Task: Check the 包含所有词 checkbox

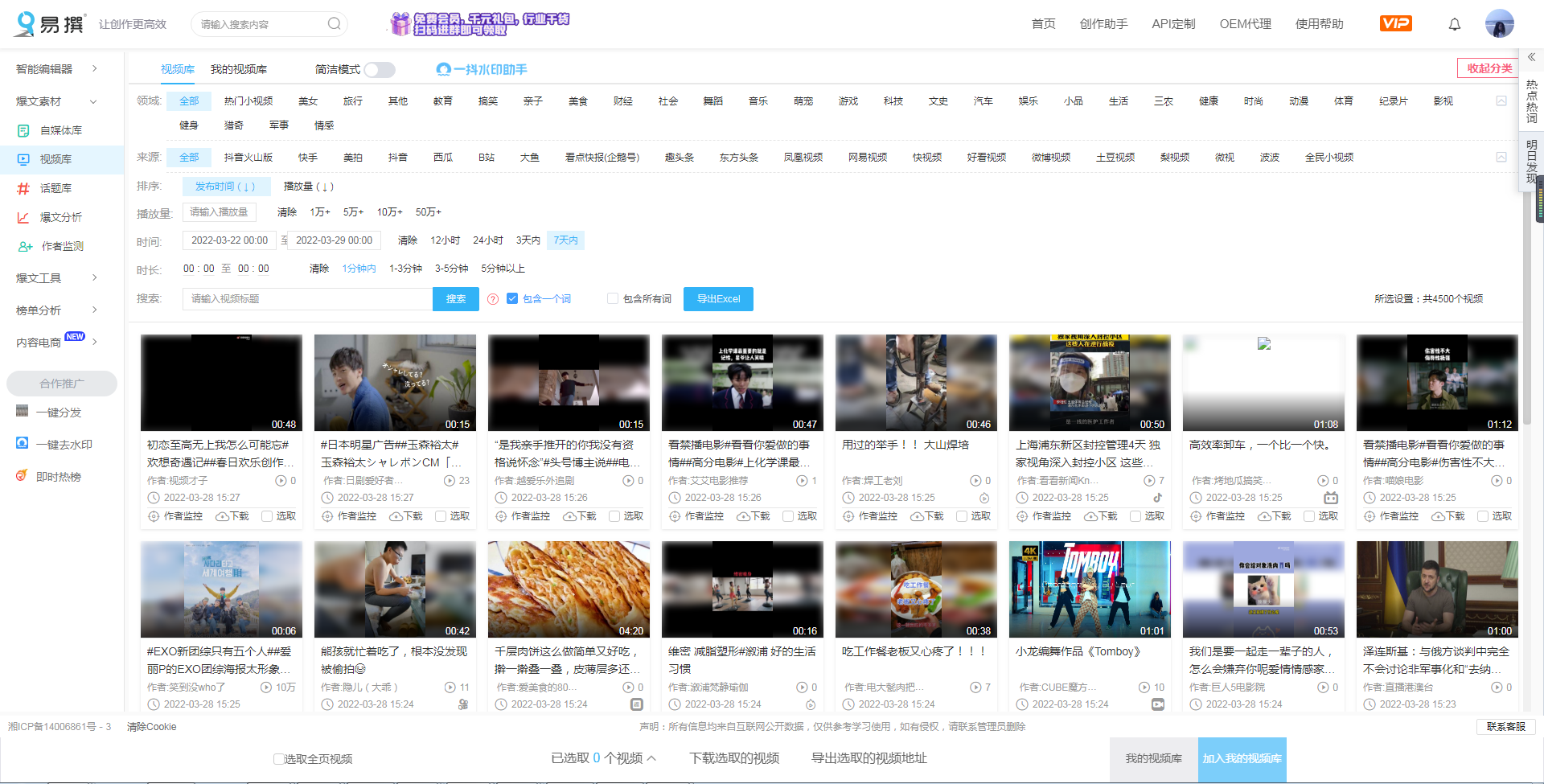Action: [612, 298]
